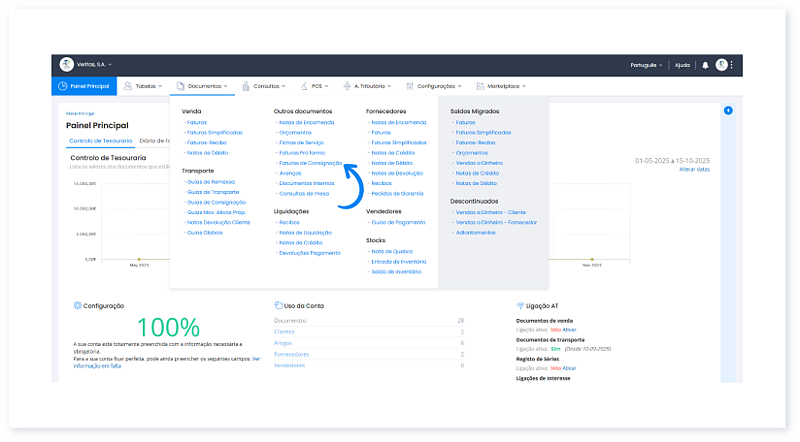Switch to Controlo de Tesouraria tab

click(99, 141)
